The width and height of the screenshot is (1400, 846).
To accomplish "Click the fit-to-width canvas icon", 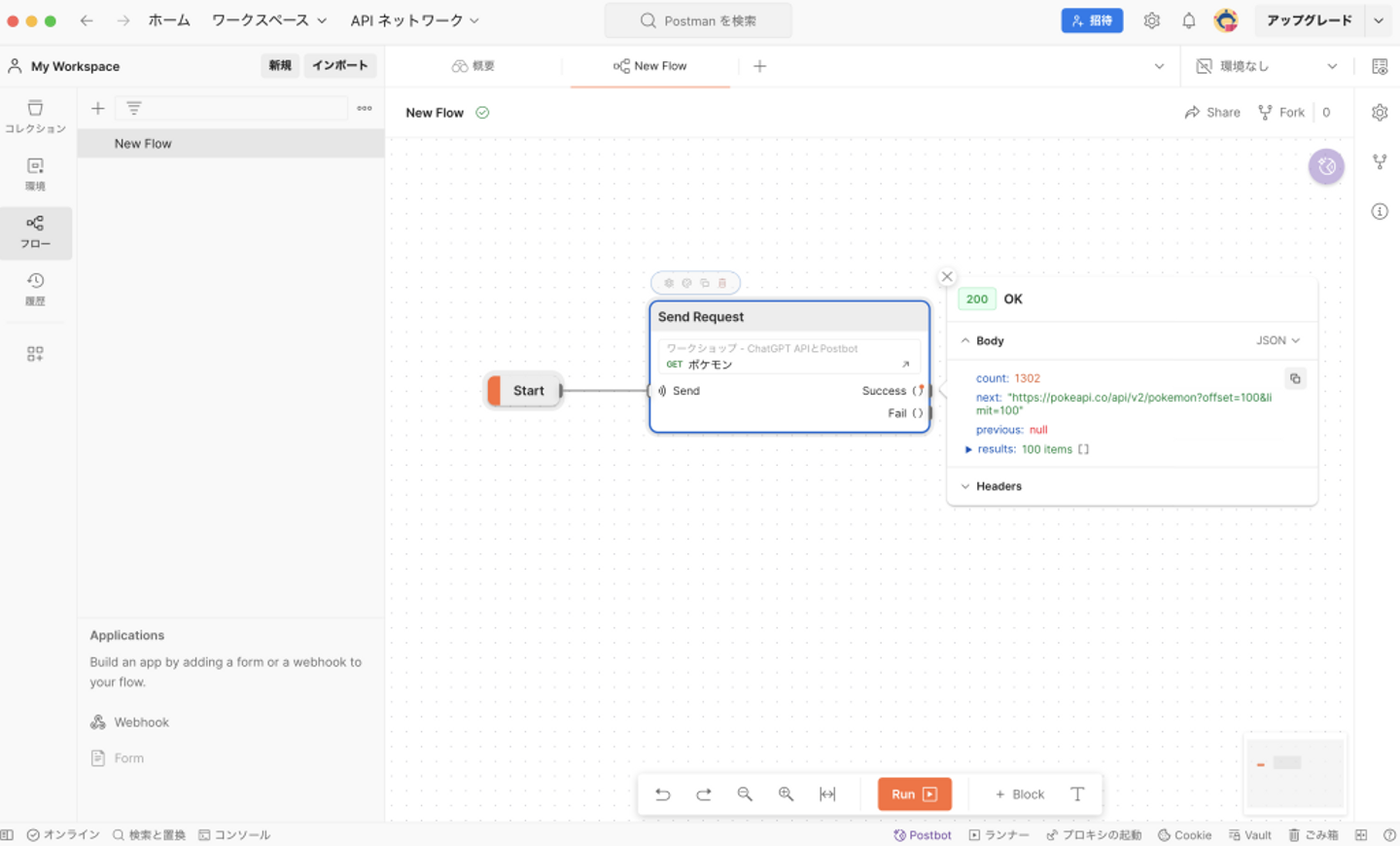I will (827, 794).
